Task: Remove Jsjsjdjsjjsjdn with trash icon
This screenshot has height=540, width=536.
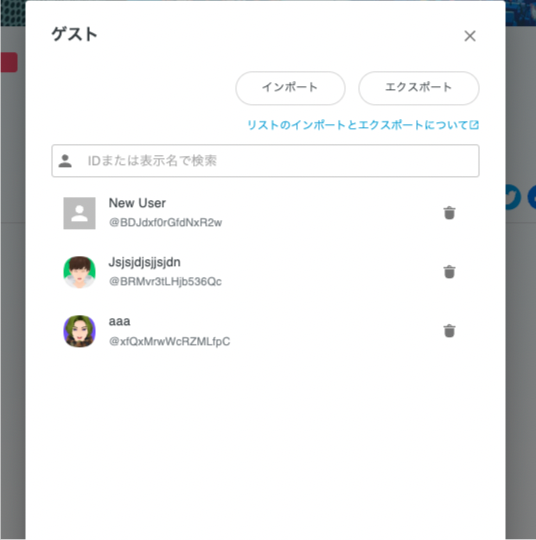Action: click(x=449, y=272)
